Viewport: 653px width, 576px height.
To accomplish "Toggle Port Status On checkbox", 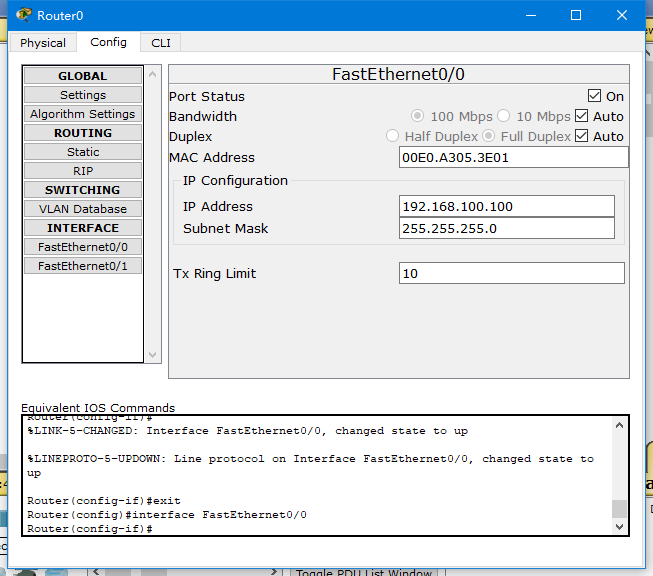I will coord(594,96).
